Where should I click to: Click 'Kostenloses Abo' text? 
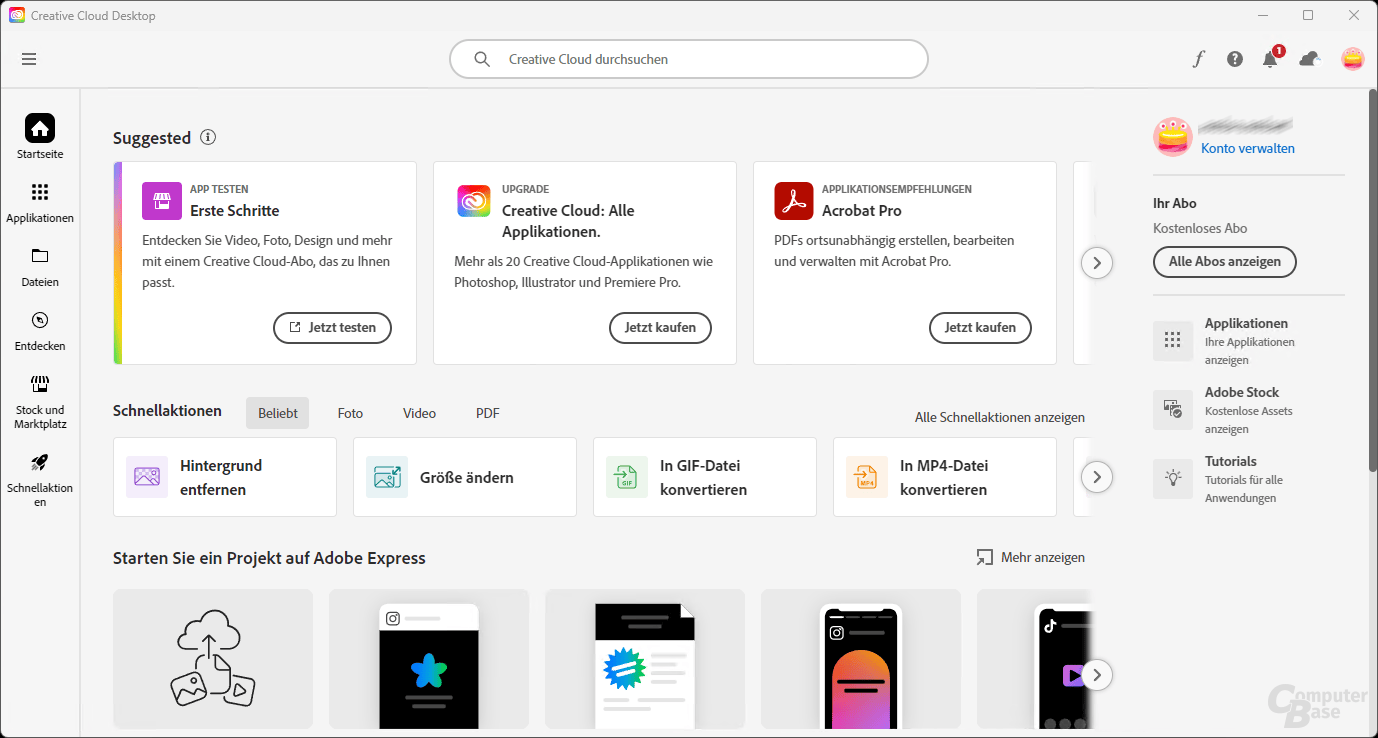[x=1200, y=228]
